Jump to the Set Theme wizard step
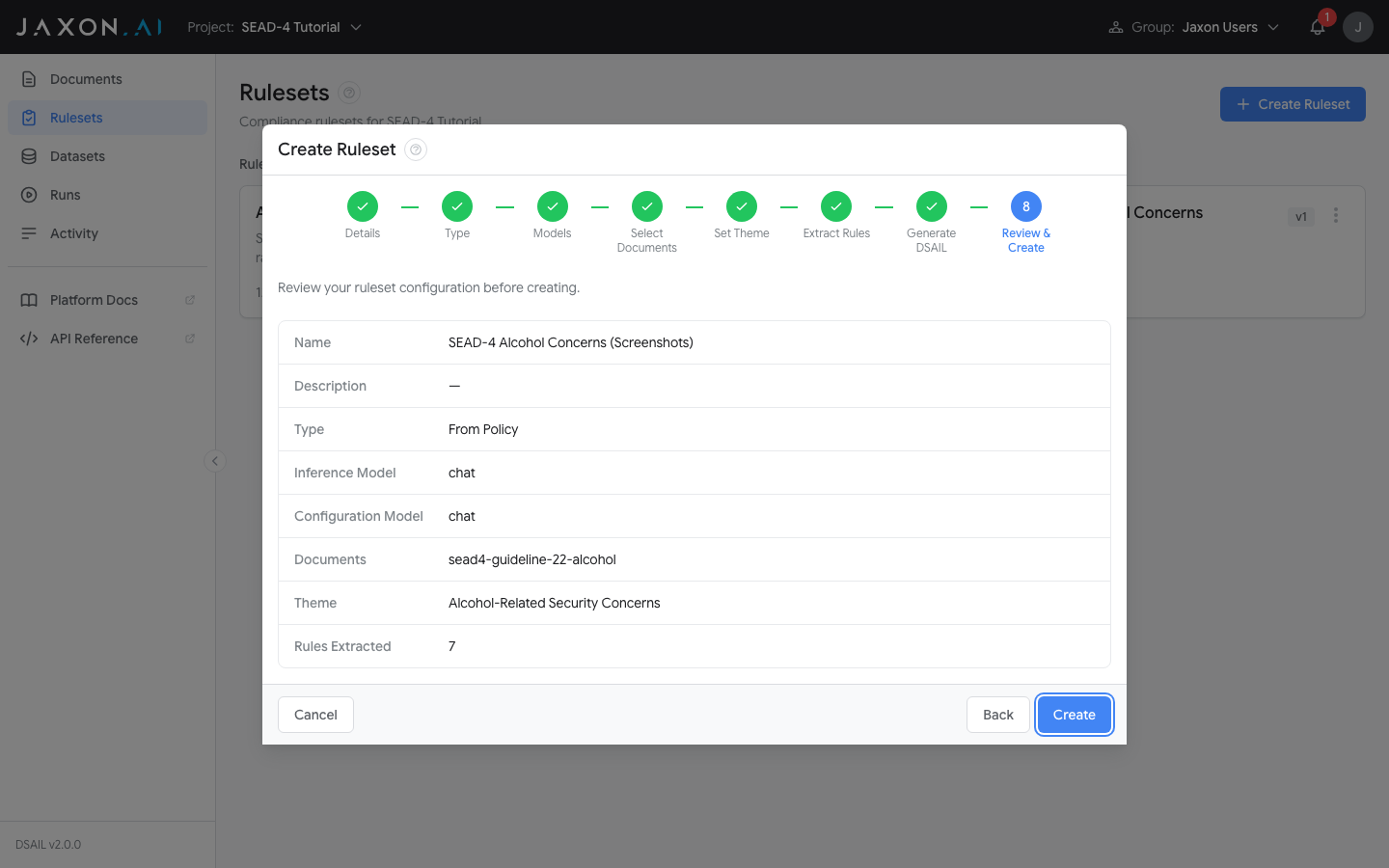This screenshot has width=1389, height=868. pos(741,205)
